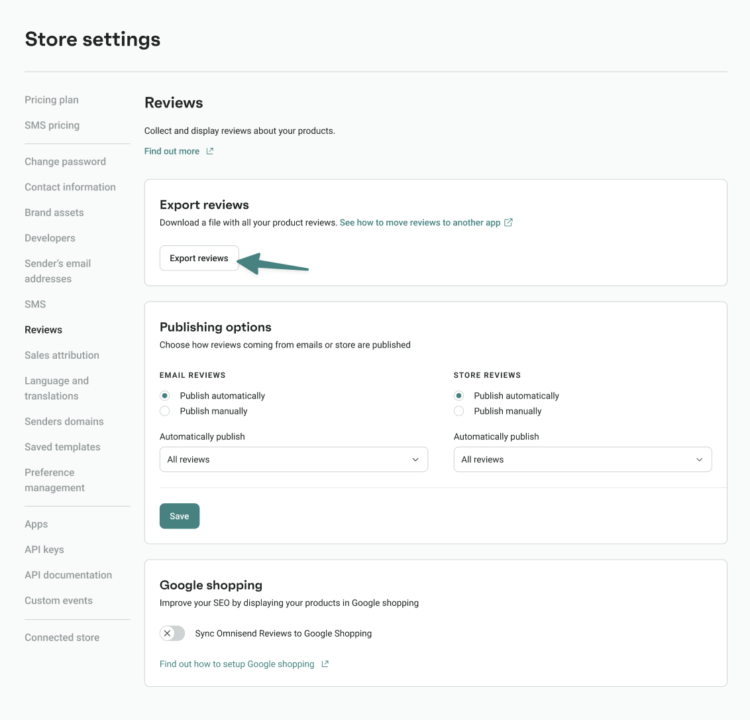Open Store Reviews 'All reviews' dropdown
The width and height of the screenshot is (750, 720).
(583, 459)
